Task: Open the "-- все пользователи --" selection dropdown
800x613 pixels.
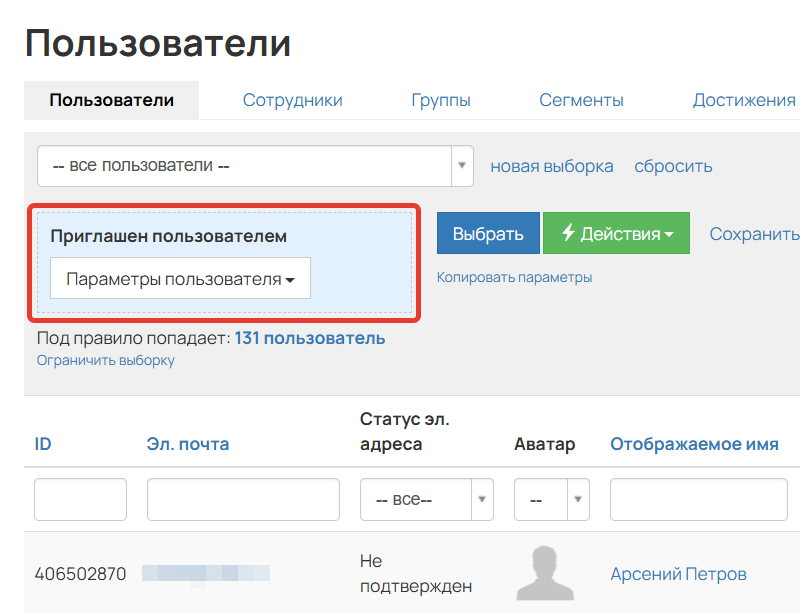Action: point(255,166)
